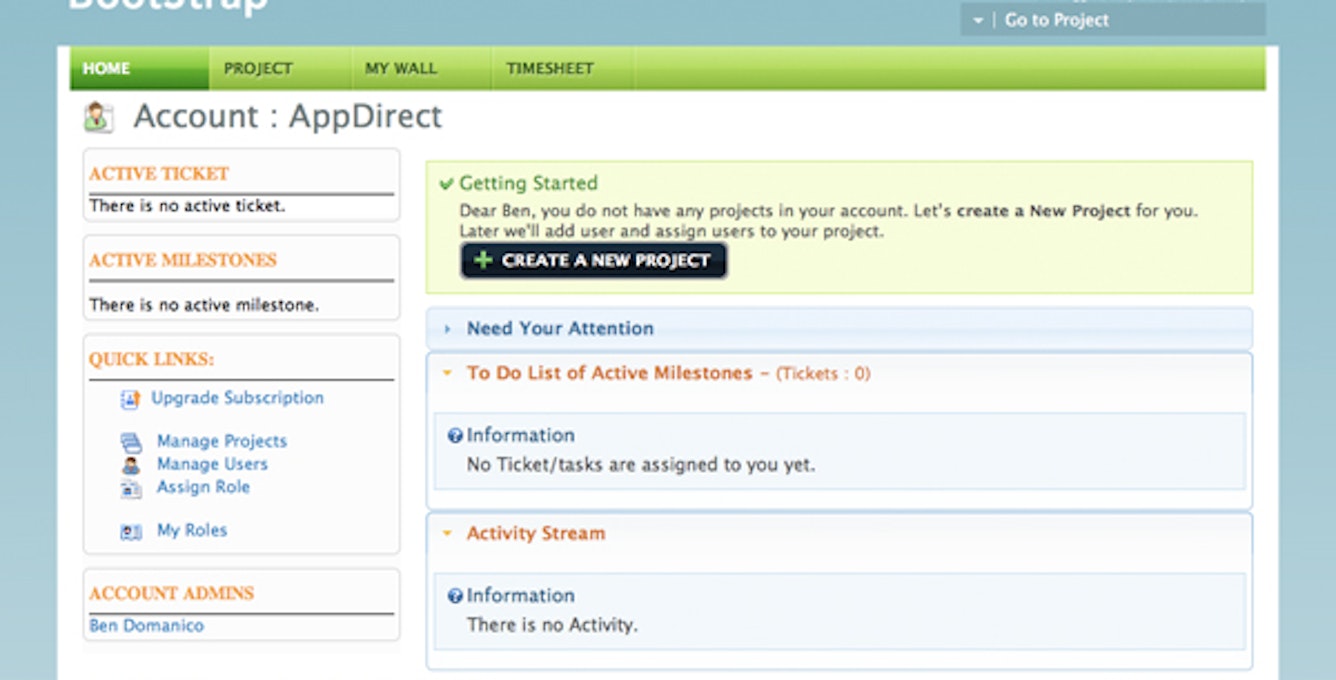The height and width of the screenshot is (680, 1336).
Task: View the My Roles link
Action: (192, 530)
